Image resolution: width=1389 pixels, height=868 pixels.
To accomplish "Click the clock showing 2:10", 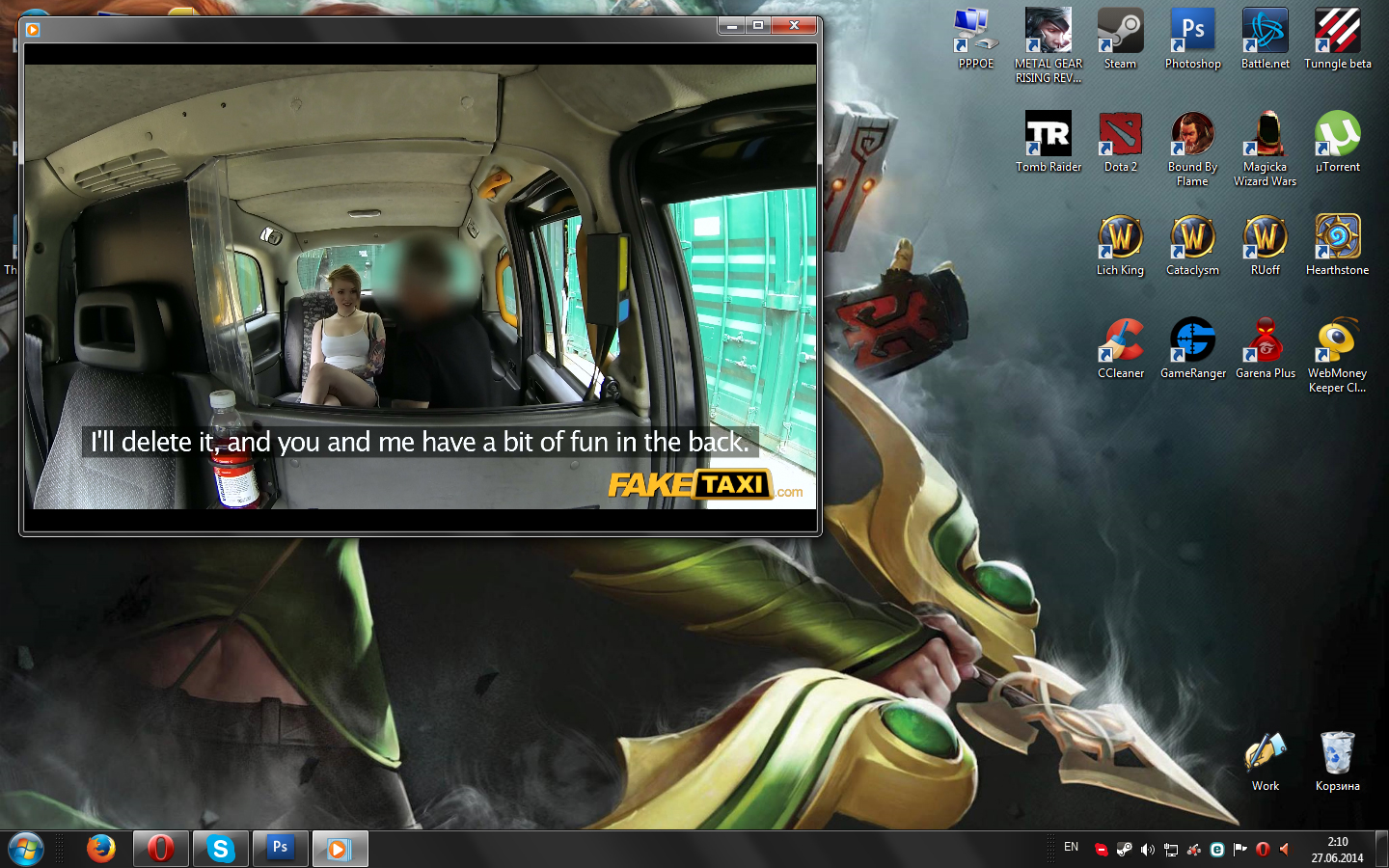I will click(x=1337, y=850).
